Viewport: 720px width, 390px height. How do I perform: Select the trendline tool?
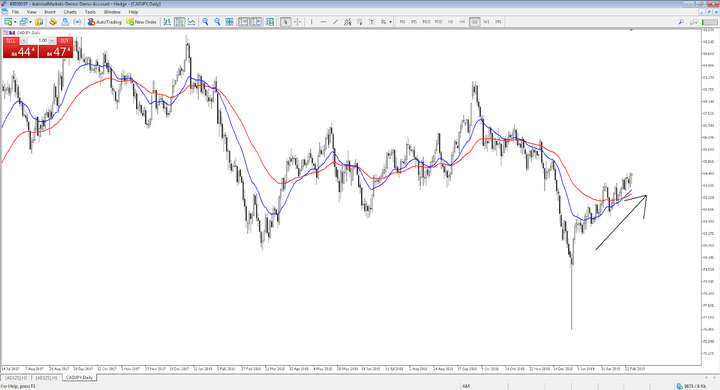coord(336,22)
